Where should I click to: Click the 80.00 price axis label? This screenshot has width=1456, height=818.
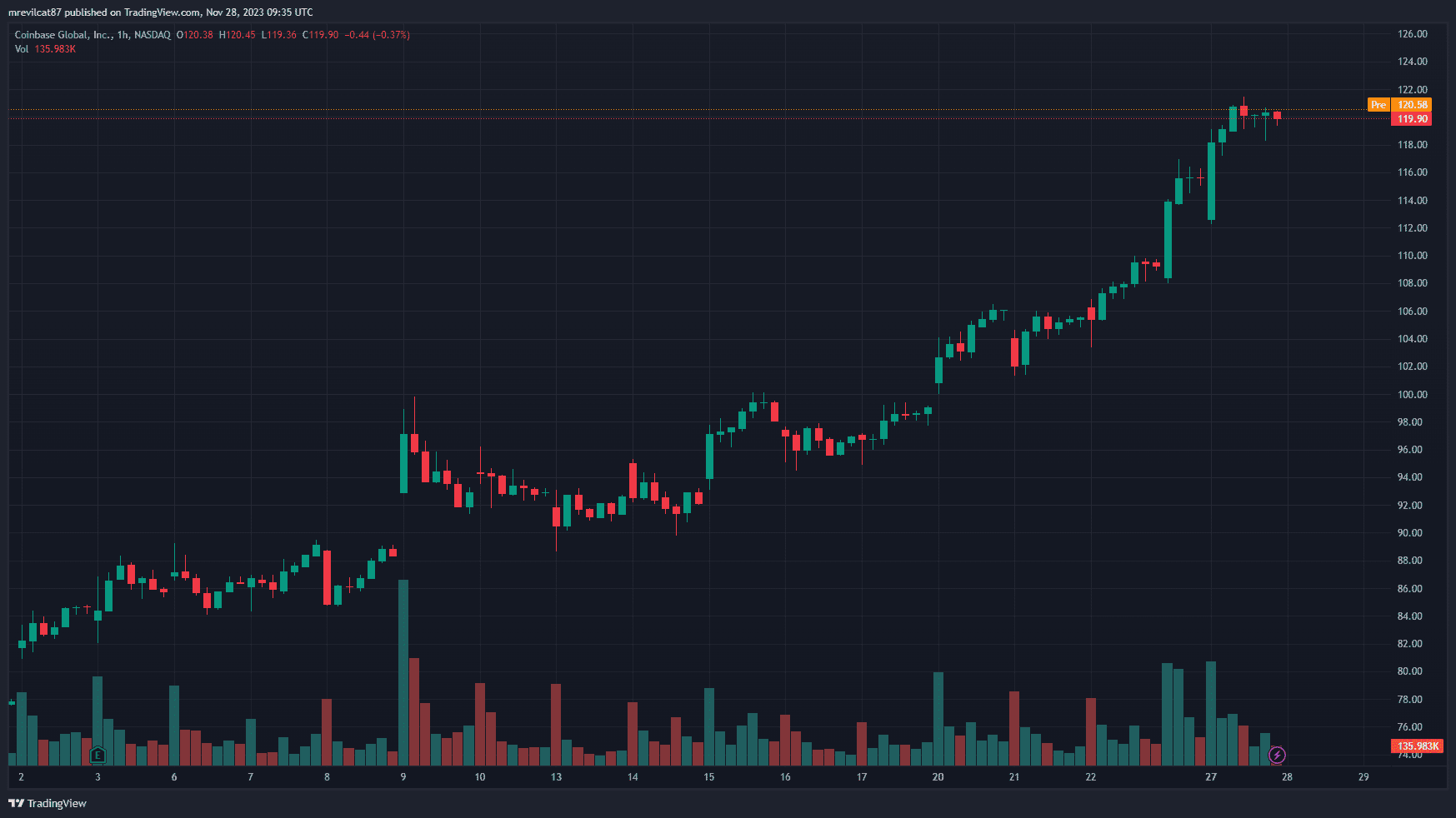1409,671
